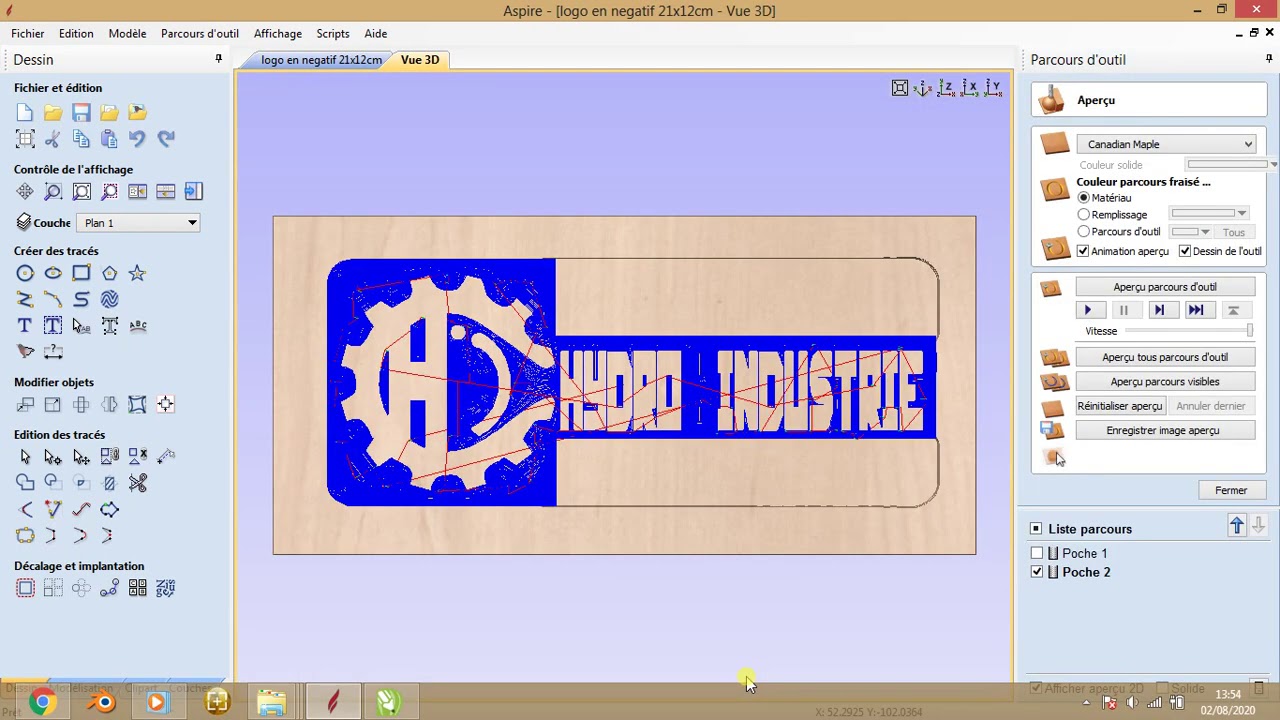This screenshot has width=1280, height=720.
Task: Draw an ellipse with the ellipse tool
Action: [x=53, y=273]
